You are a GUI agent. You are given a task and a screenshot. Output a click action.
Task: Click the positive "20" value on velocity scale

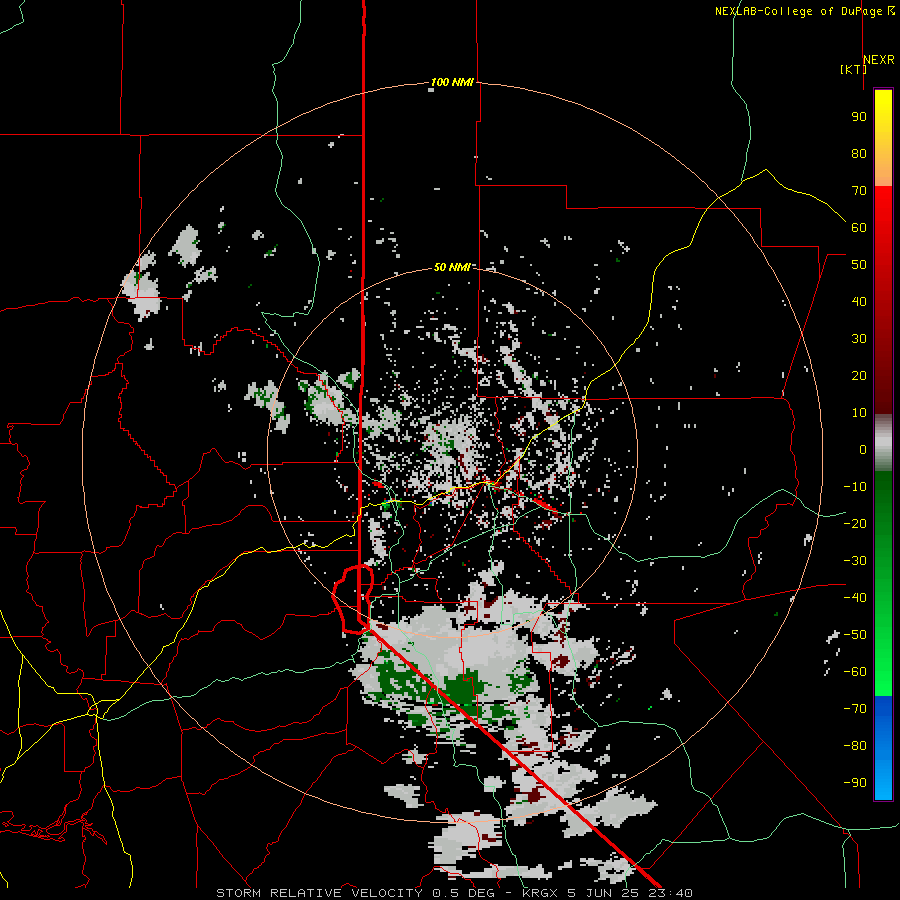[x=859, y=376]
